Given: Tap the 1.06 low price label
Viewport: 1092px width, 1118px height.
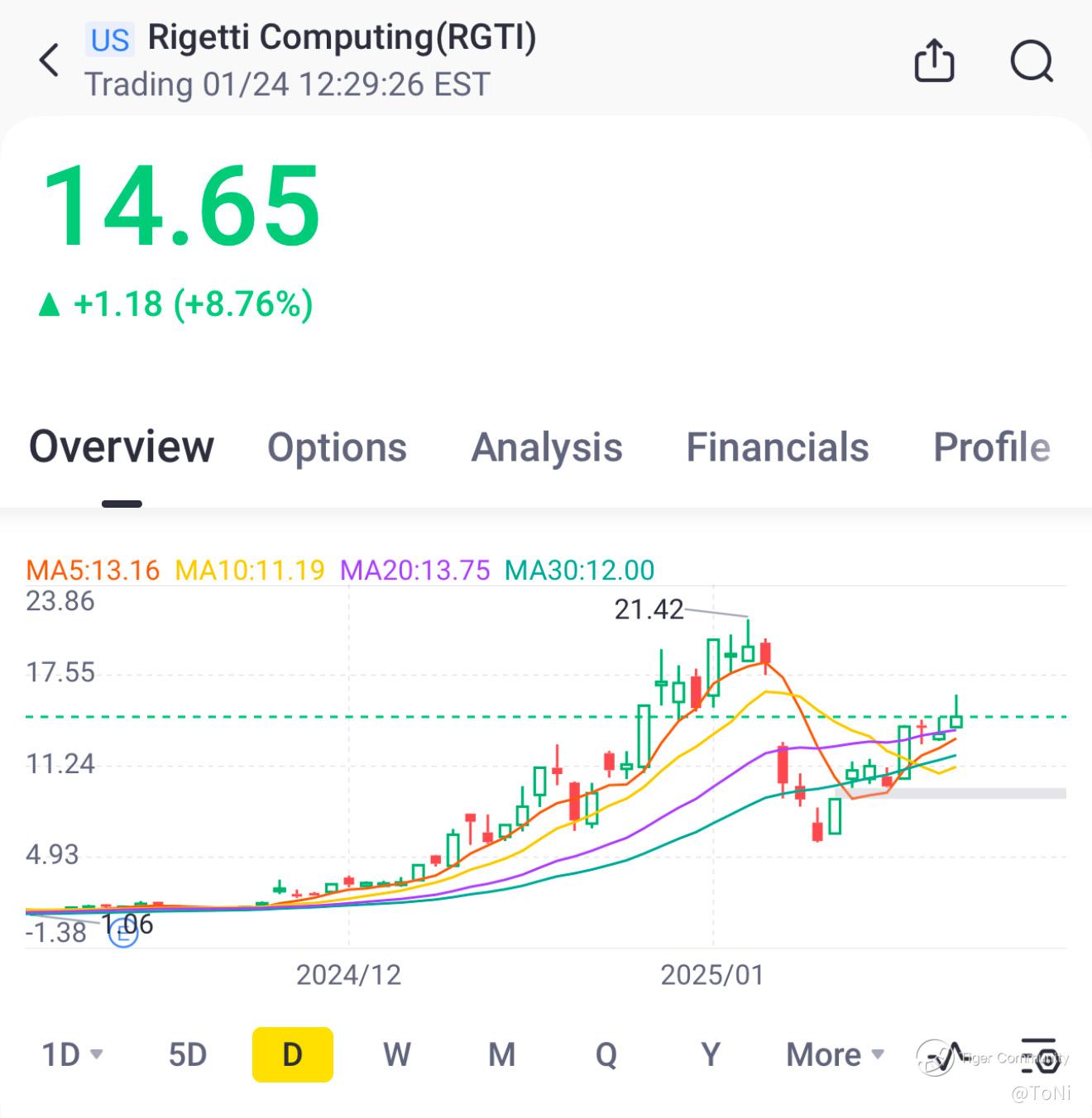Looking at the screenshot, I should coord(128,924).
